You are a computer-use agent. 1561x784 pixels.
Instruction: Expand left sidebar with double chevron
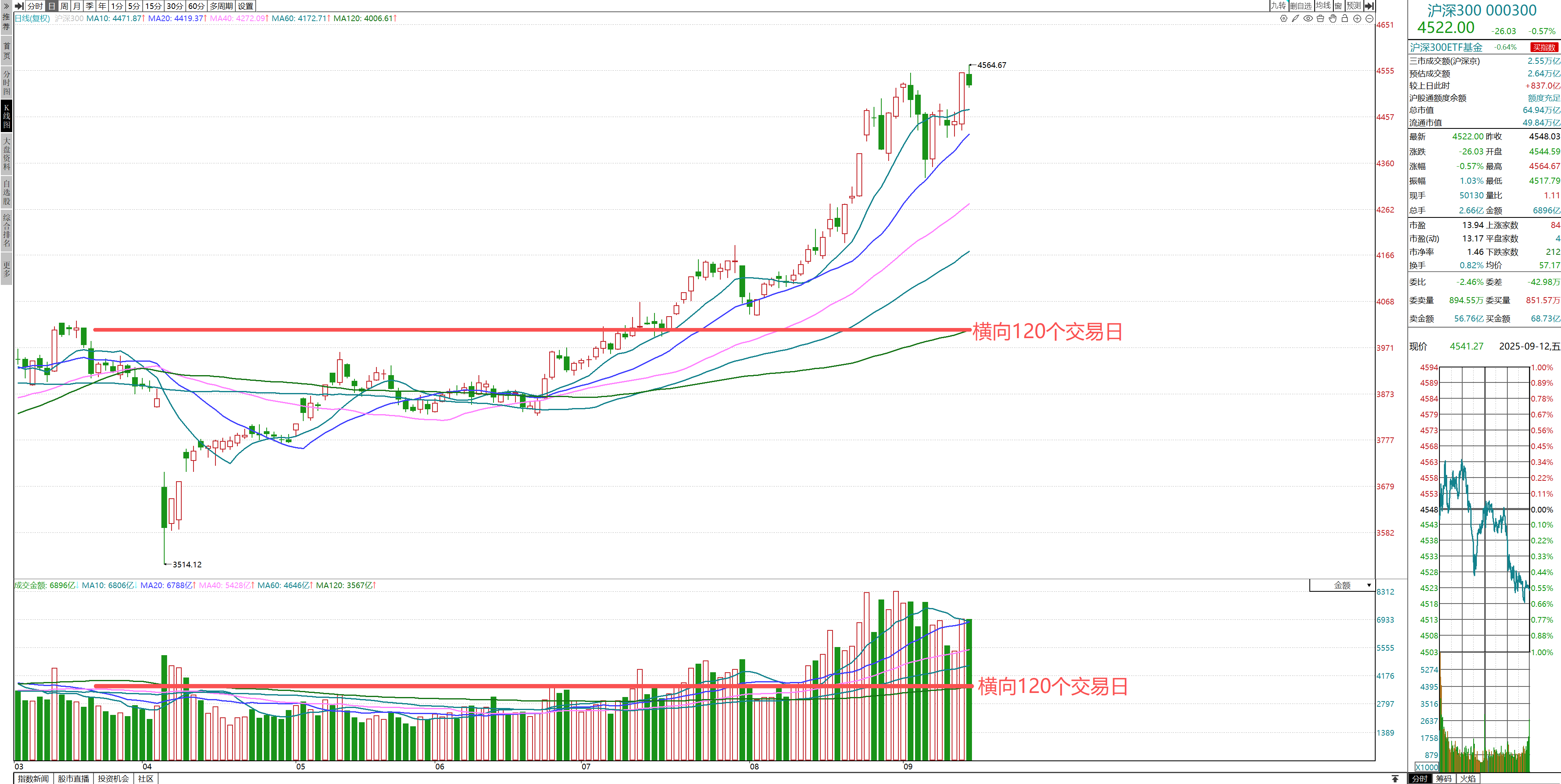6,5
